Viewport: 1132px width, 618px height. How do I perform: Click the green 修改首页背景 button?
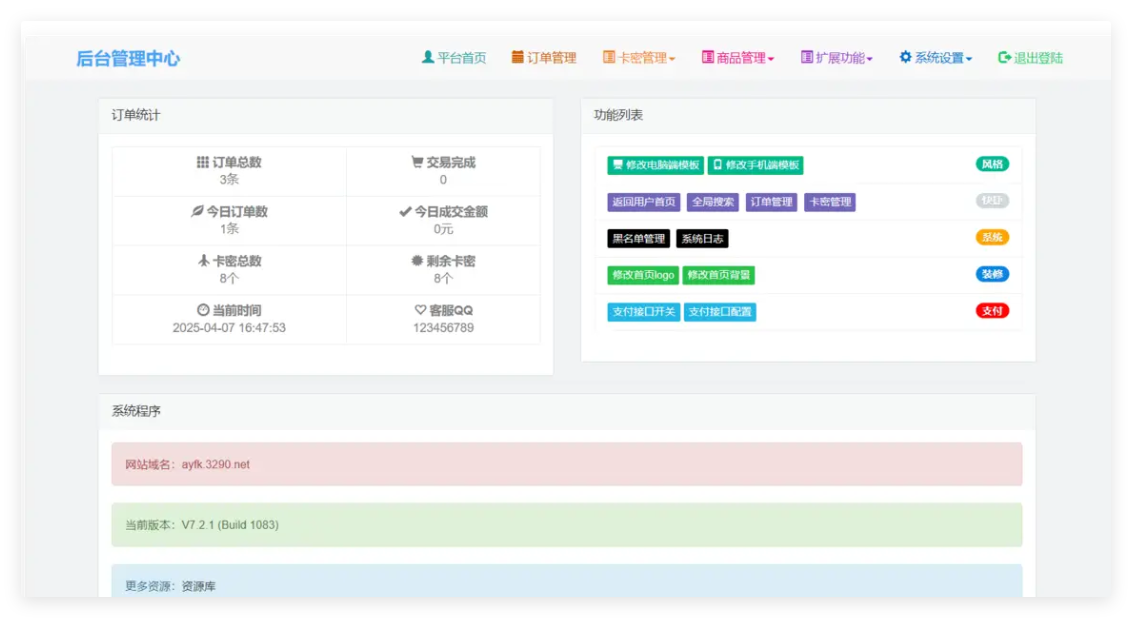click(x=718, y=275)
